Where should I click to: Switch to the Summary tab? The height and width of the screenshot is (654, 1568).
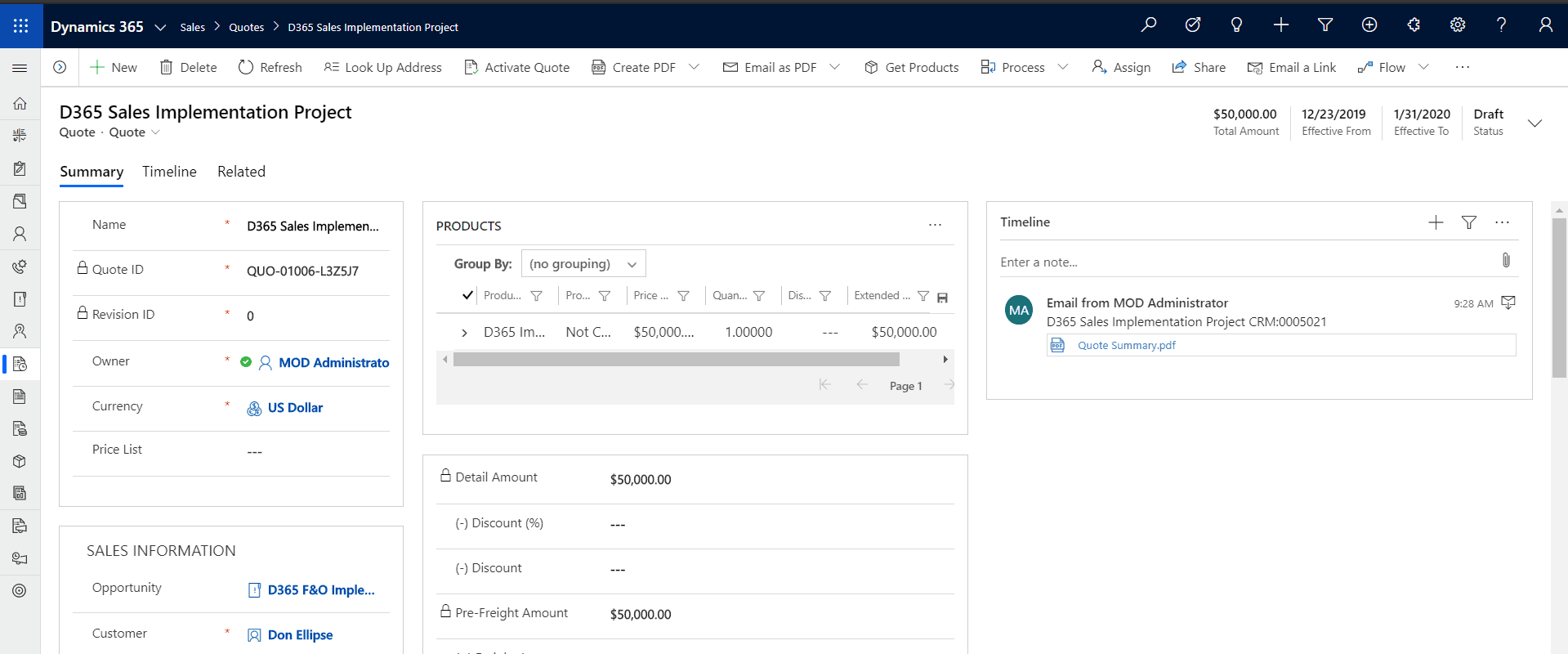(x=92, y=172)
